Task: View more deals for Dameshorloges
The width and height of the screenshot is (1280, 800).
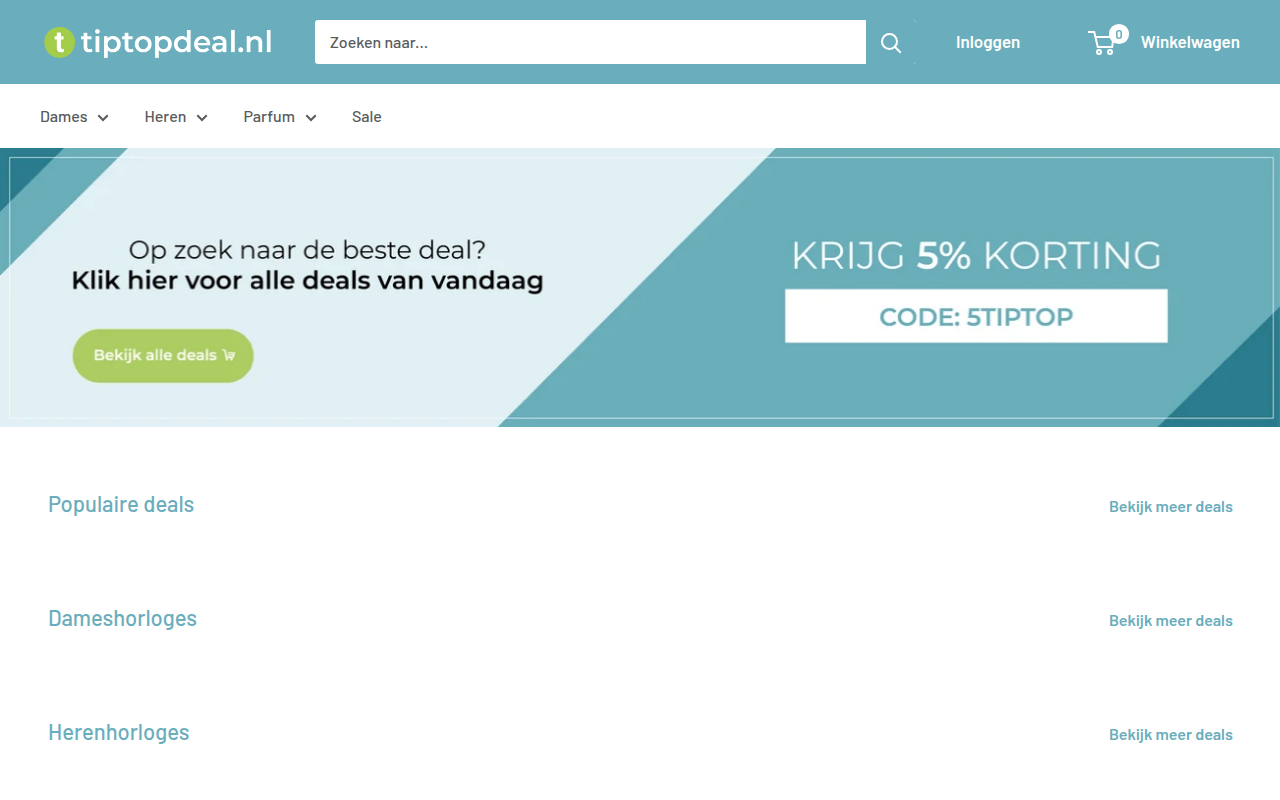Action: click(x=1171, y=620)
